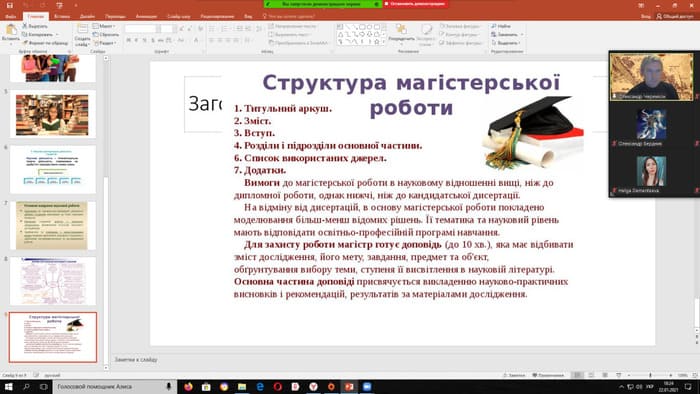This screenshot has height=394, width=700.
Task: Click the zoom slider in the status bar
Action: tap(650, 375)
